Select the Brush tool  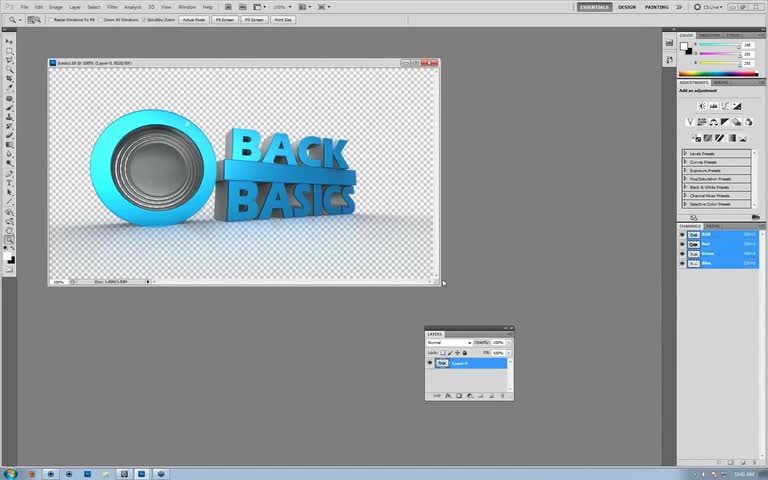9,108
